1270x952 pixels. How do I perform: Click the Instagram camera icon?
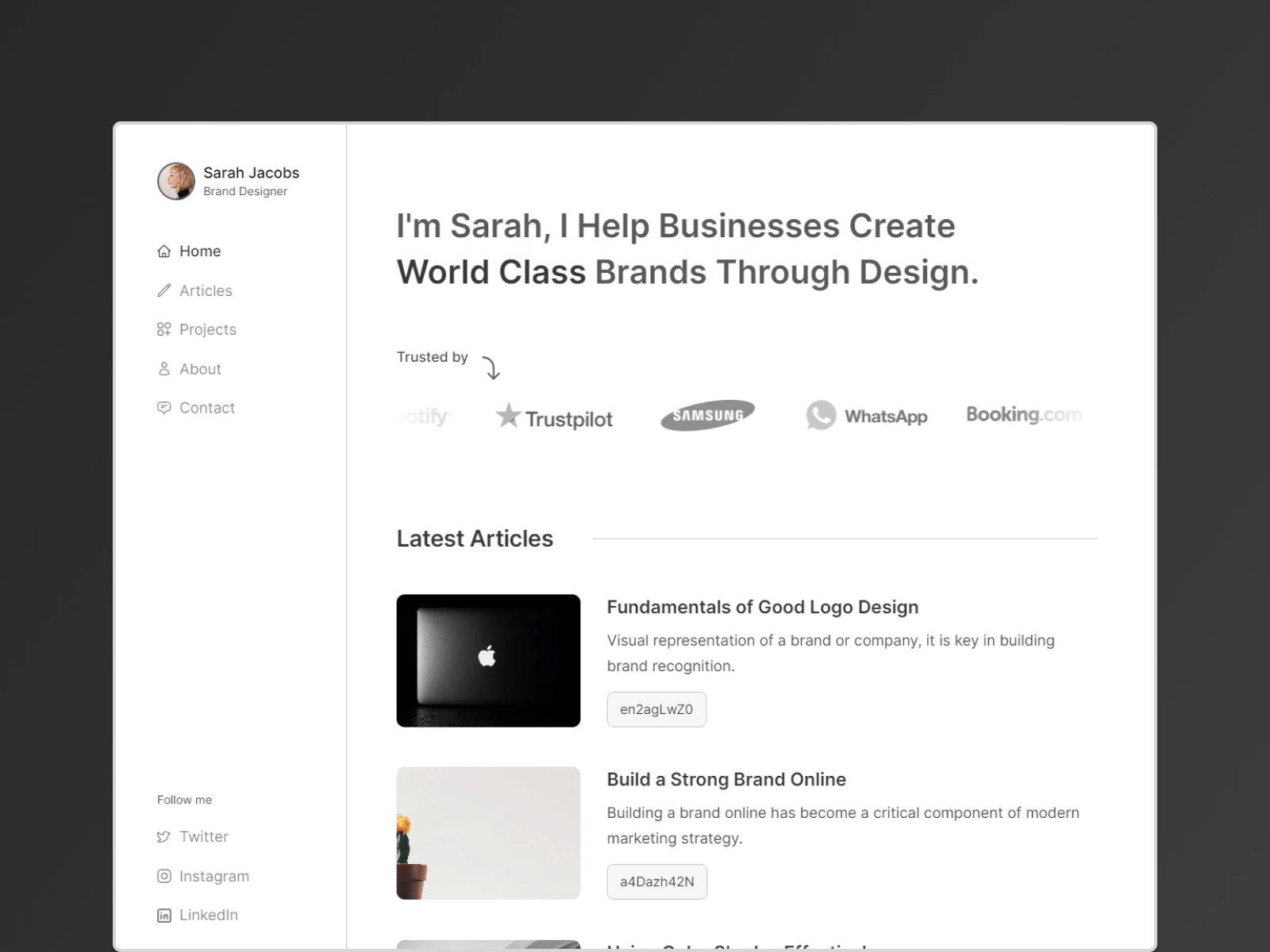pyautogui.click(x=164, y=876)
